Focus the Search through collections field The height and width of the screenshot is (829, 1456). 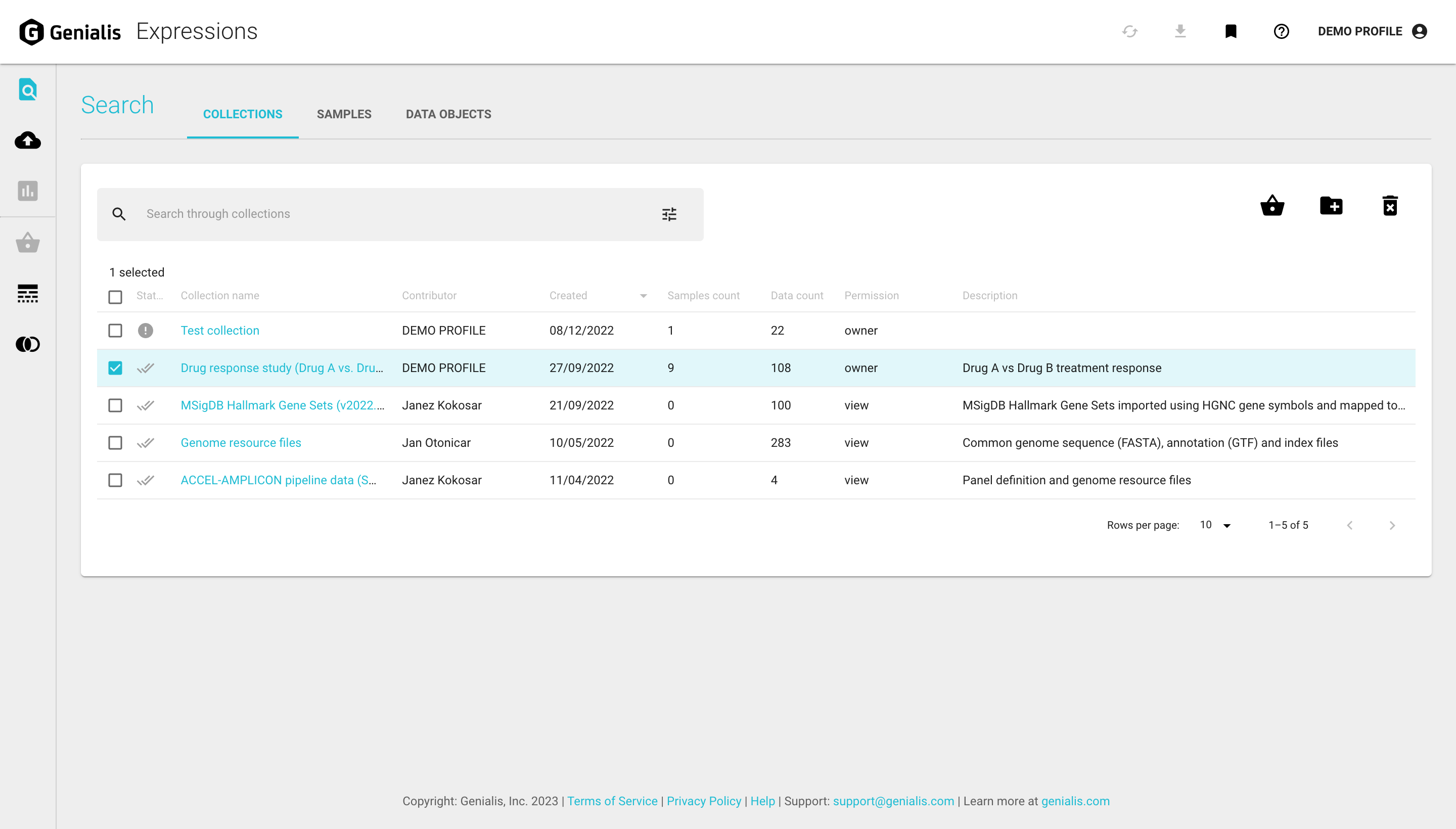[x=393, y=214]
